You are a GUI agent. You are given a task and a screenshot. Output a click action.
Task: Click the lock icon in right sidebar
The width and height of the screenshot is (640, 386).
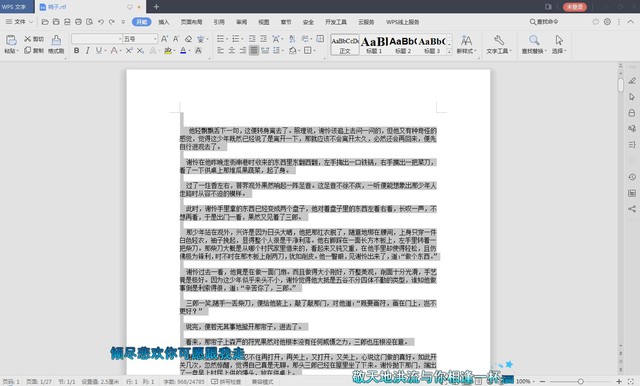pos(632,113)
